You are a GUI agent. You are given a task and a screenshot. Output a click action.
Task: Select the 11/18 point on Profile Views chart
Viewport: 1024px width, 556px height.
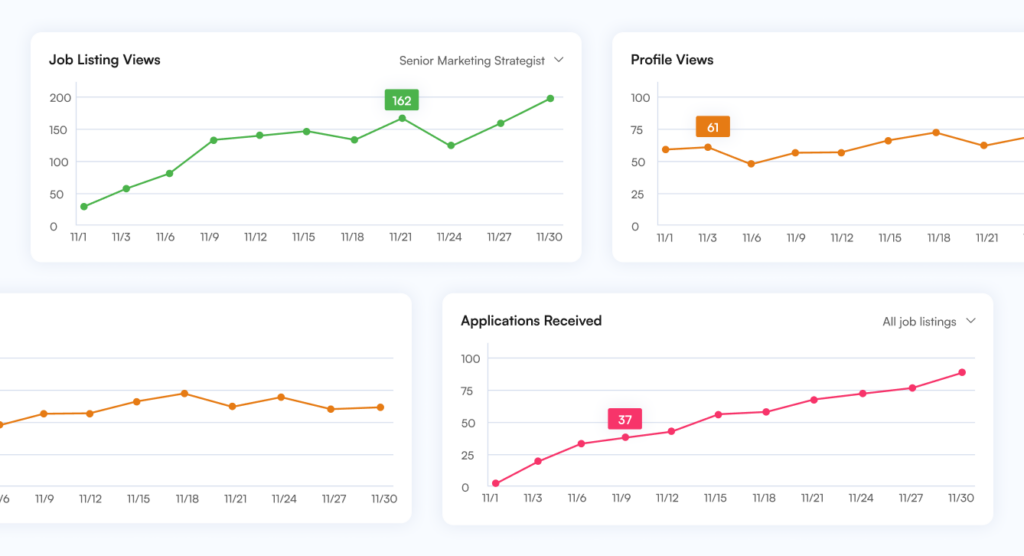pyautogui.click(x=936, y=132)
